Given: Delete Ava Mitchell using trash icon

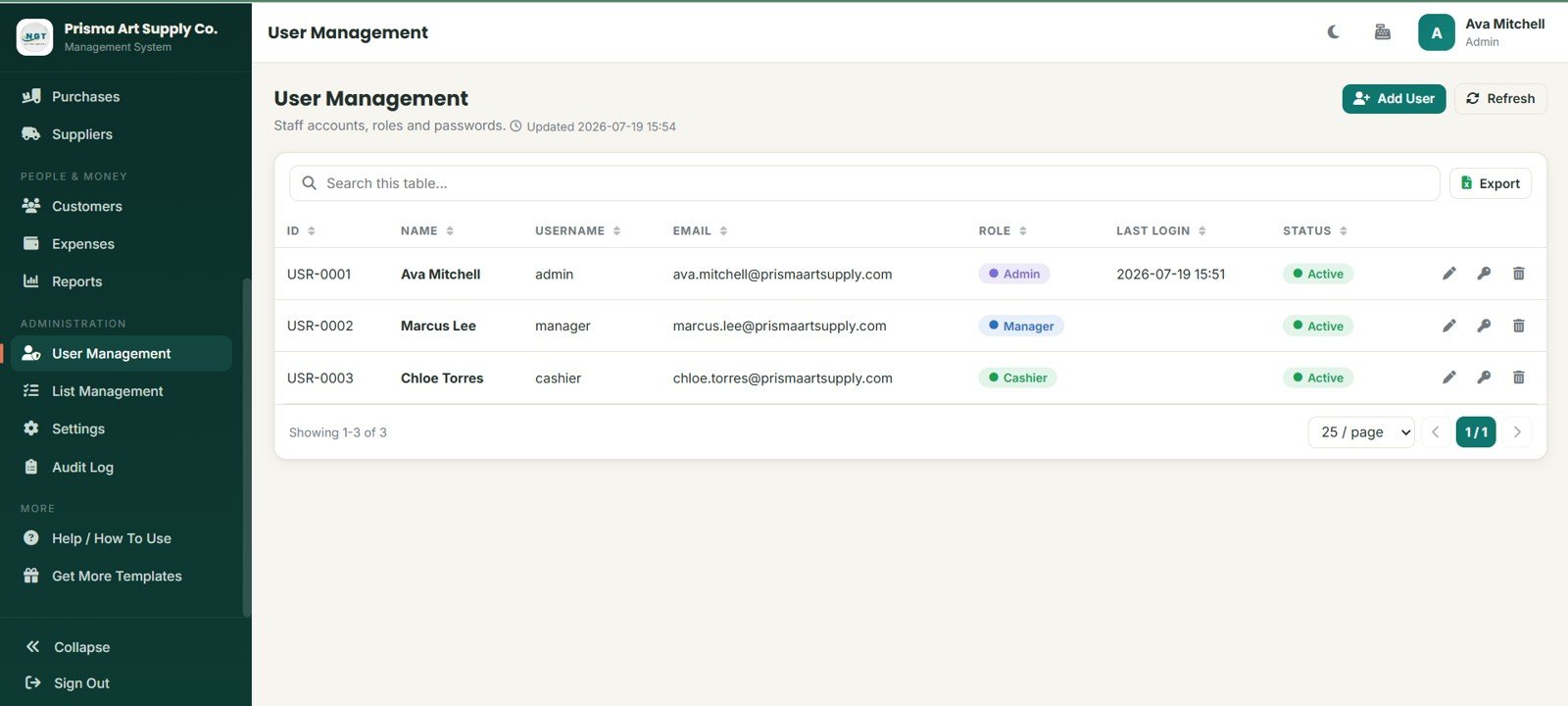Looking at the screenshot, I should tap(1518, 274).
